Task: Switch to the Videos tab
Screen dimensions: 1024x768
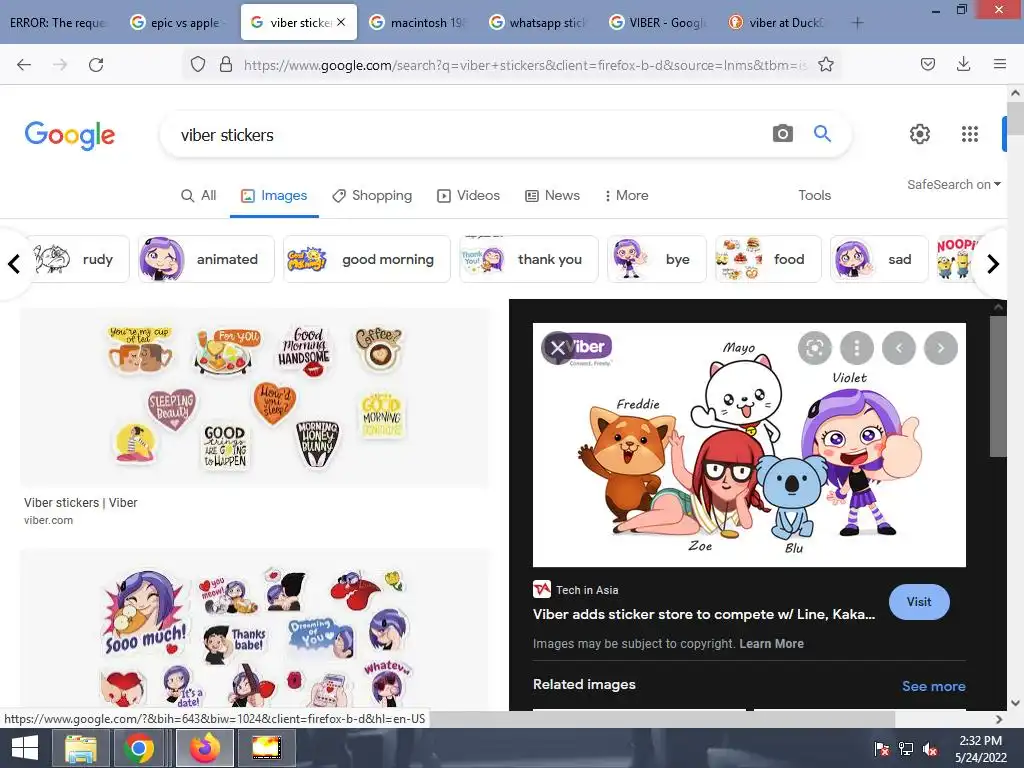Action: (468, 195)
